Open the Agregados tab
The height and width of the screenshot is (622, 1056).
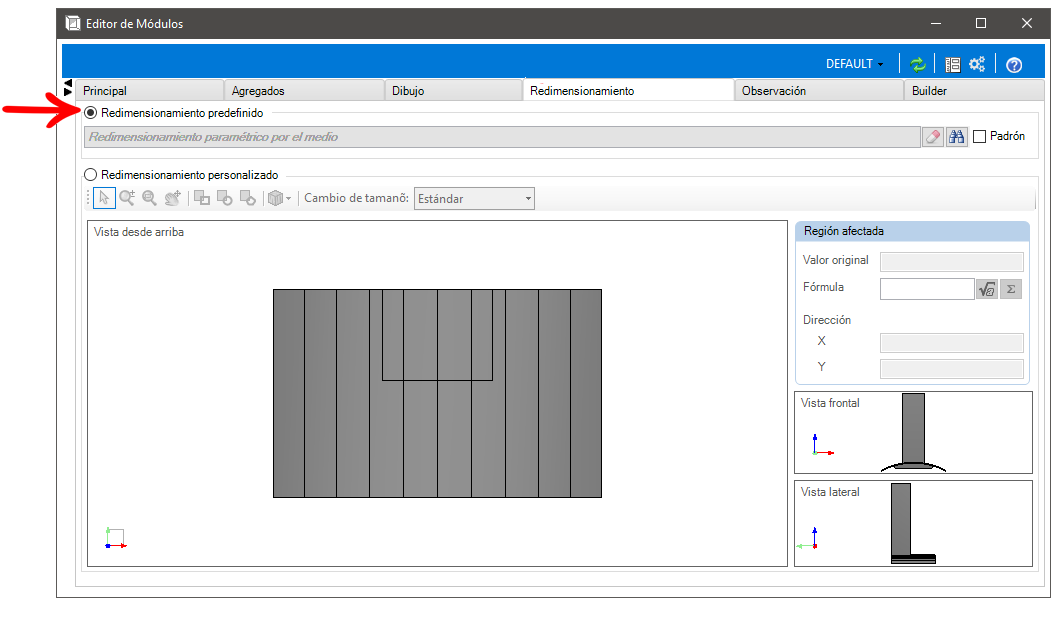click(304, 90)
